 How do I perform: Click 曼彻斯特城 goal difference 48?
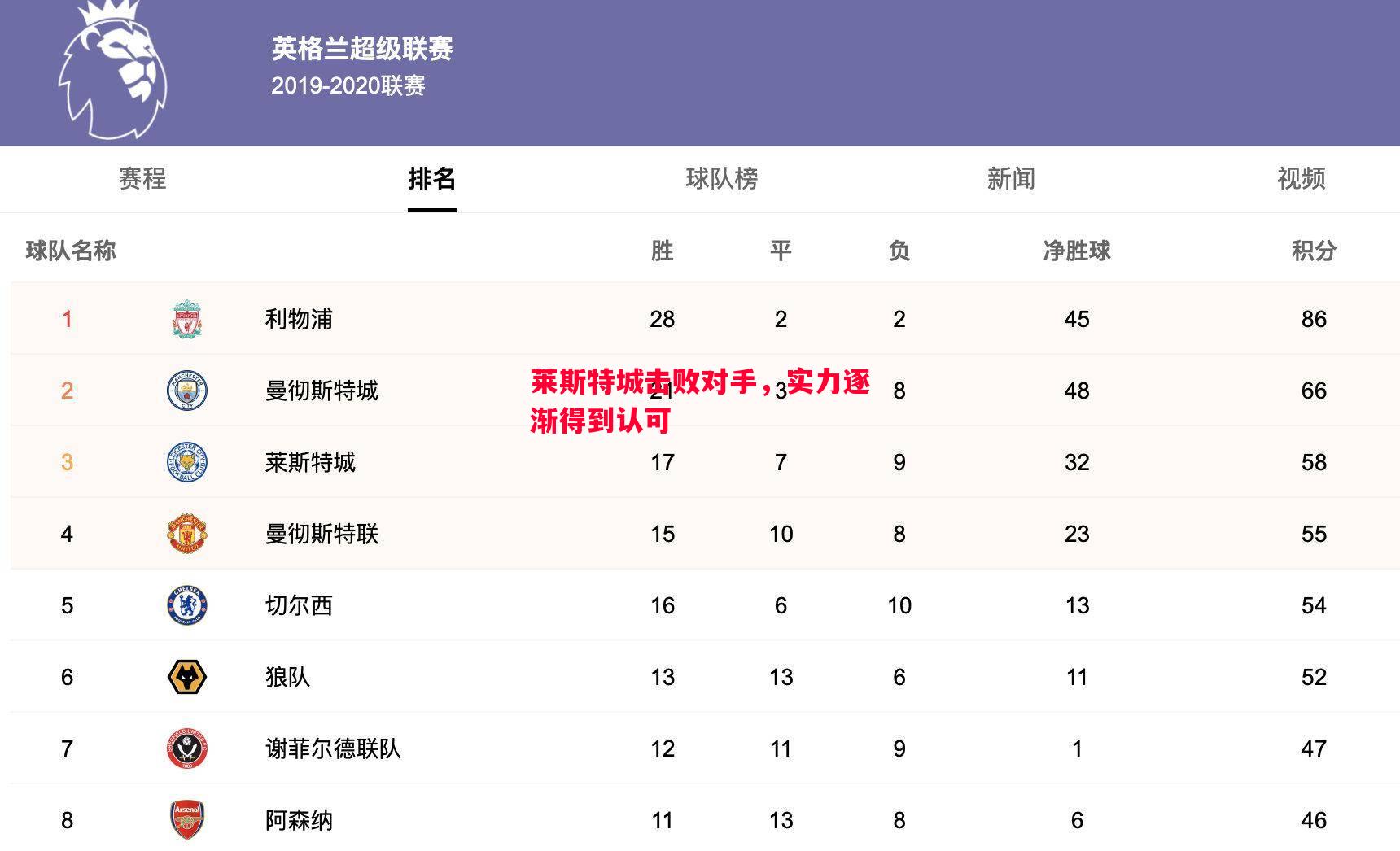click(x=1077, y=391)
